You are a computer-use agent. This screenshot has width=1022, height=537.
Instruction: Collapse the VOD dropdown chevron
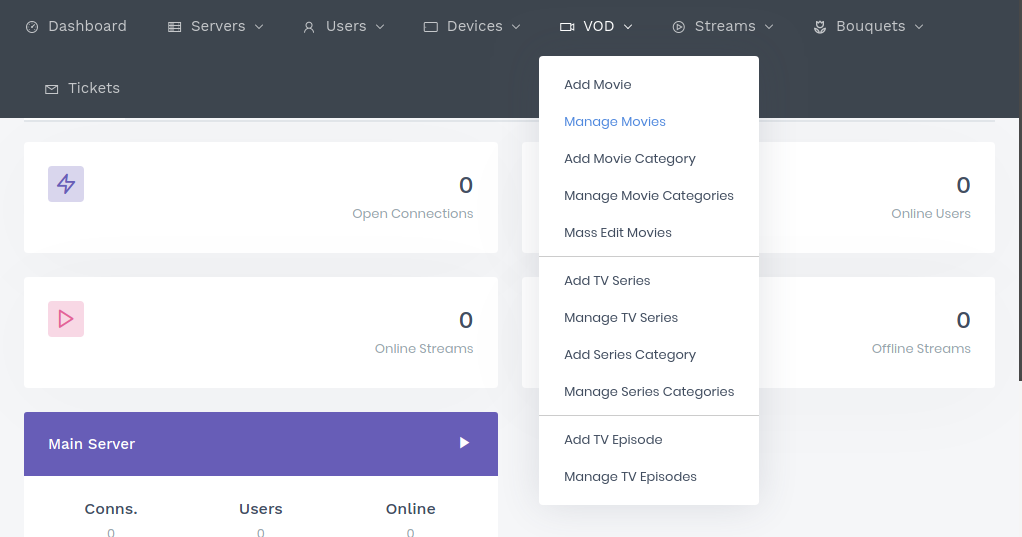coord(628,27)
